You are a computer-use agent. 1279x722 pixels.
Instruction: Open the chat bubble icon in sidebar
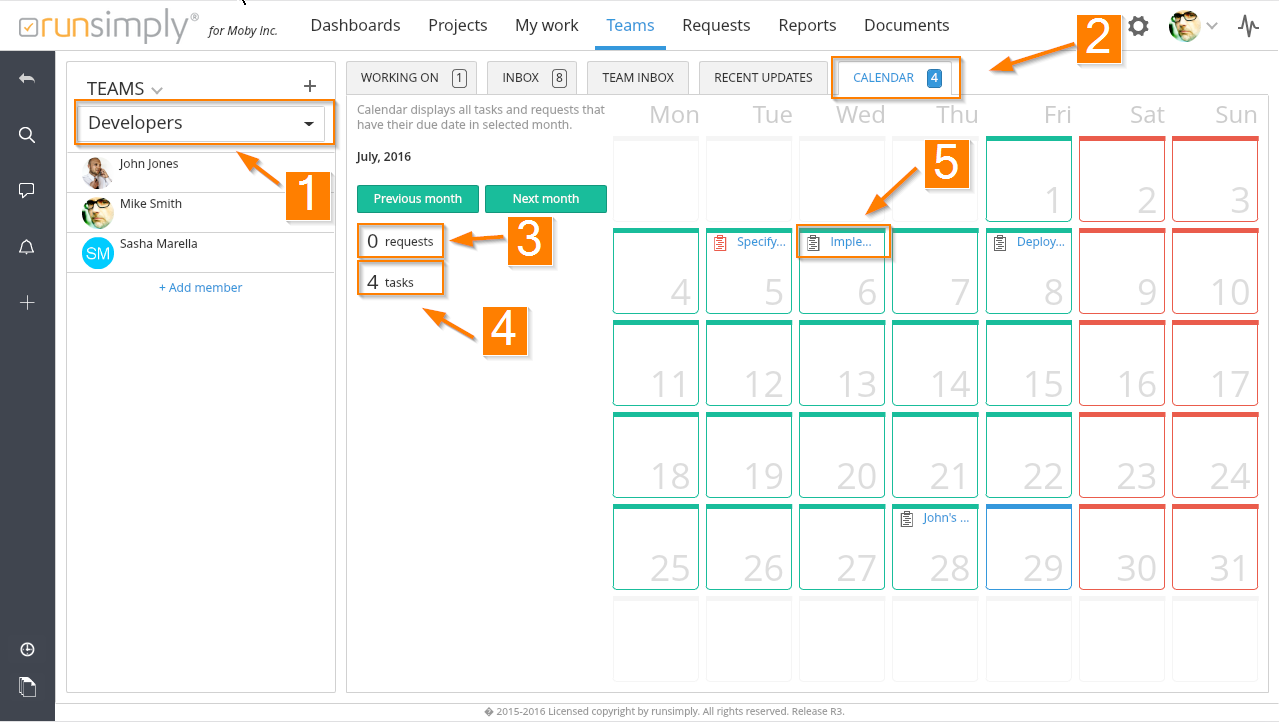[x=27, y=191]
